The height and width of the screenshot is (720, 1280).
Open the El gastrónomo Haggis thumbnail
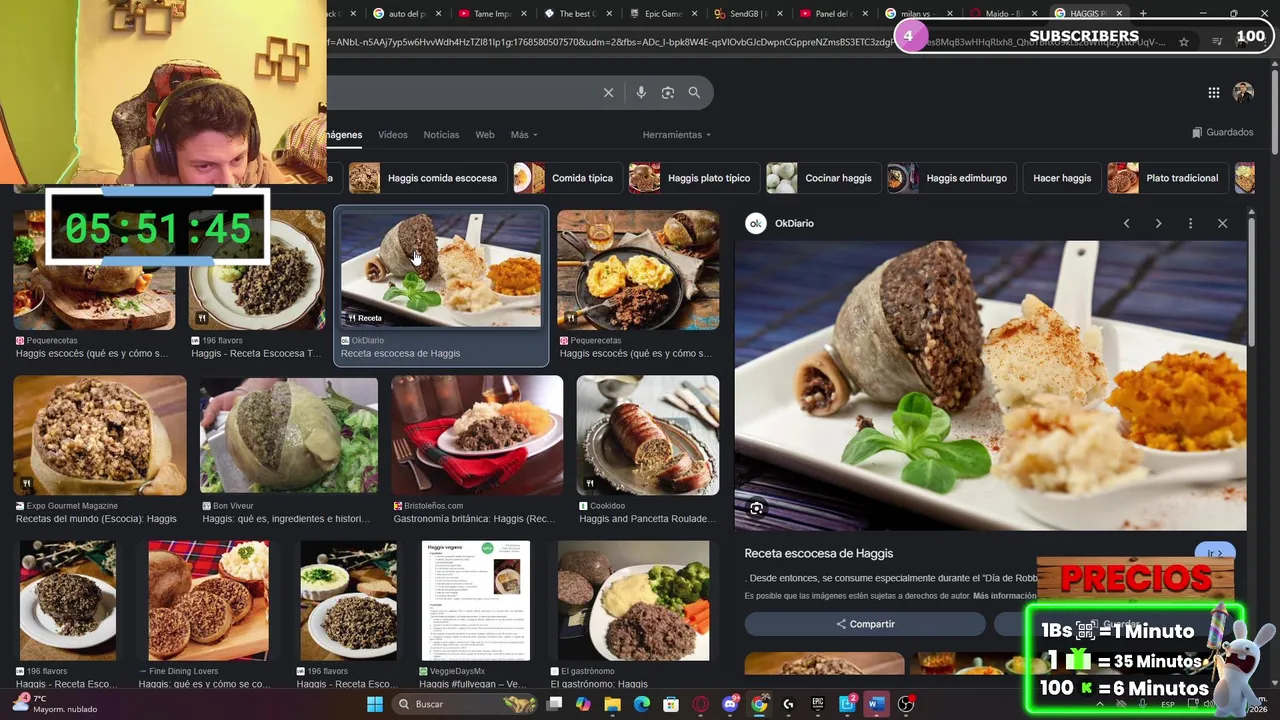coord(633,601)
